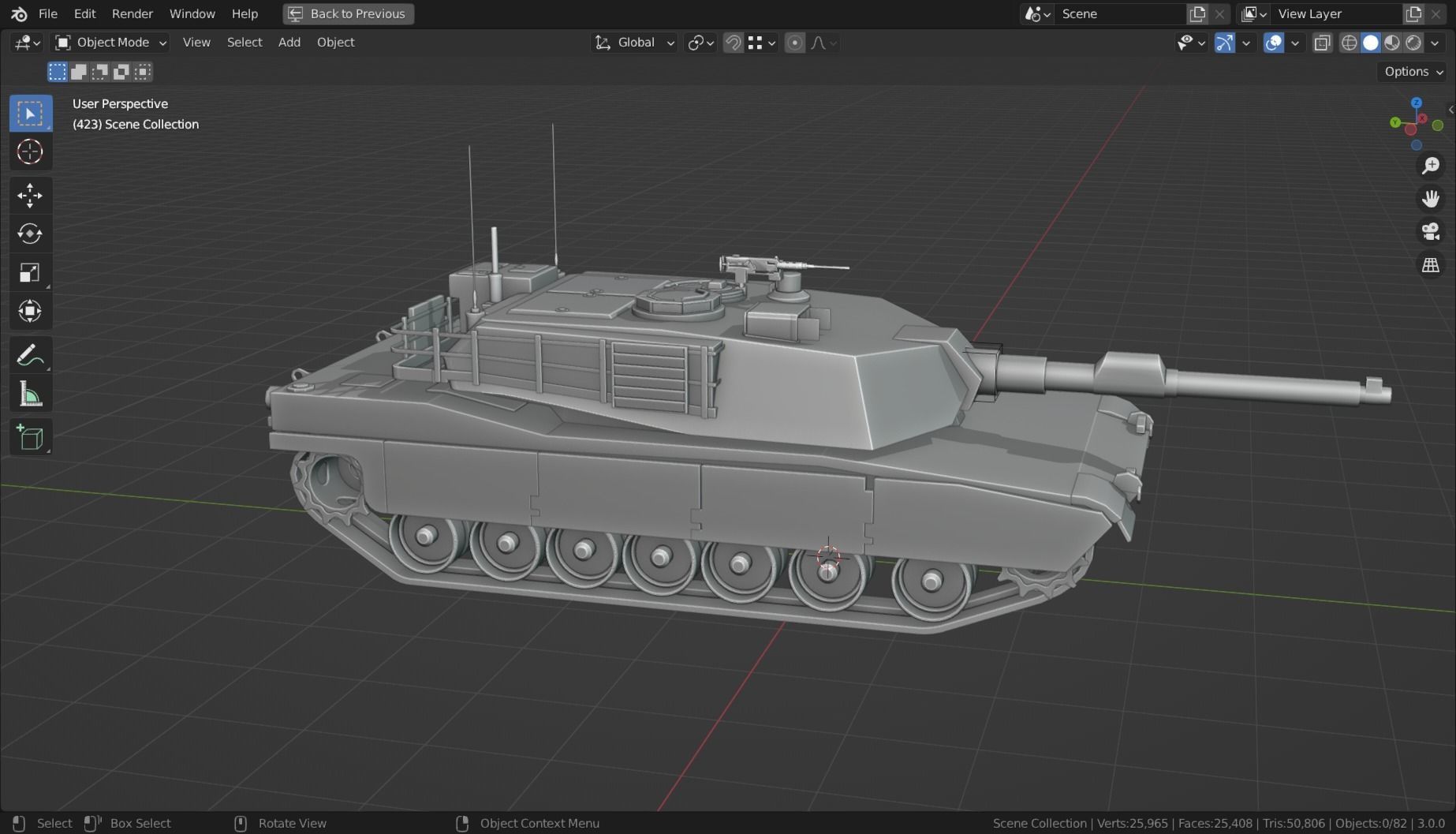This screenshot has height=834, width=1456.
Task: Select the Measure tool
Action: click(x=30, y=394)
